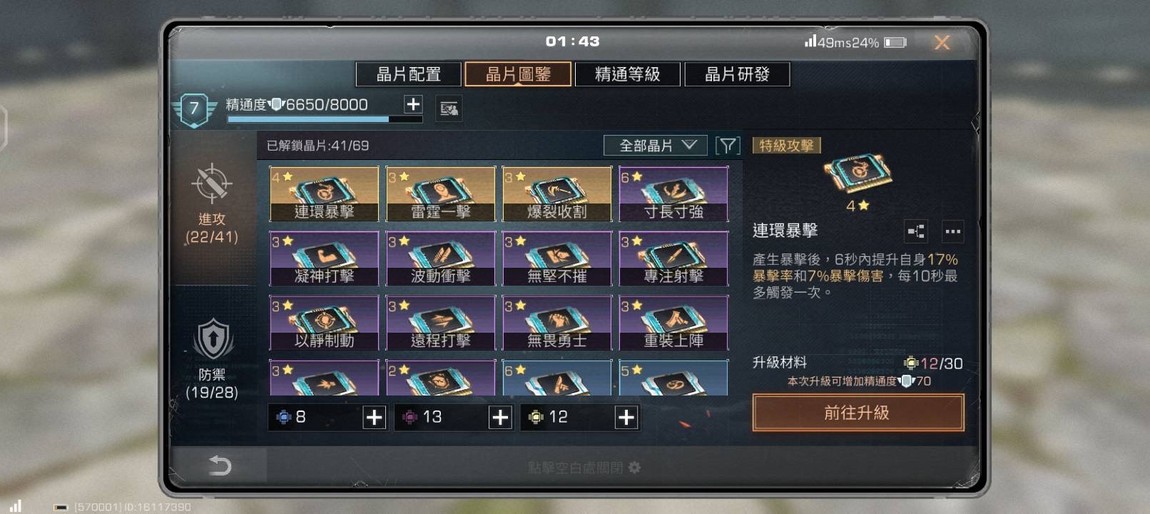Switch to the 晶片研發 tab
Screen dimensions: 1150x514
tap(737, 74)
